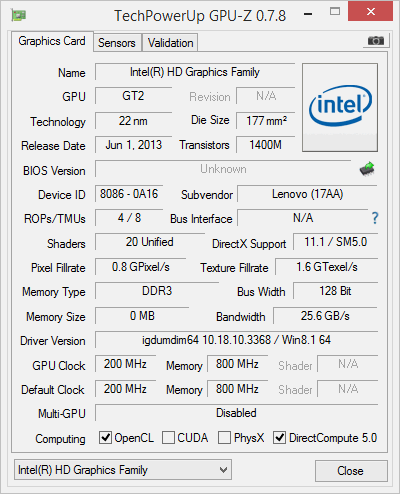This screenshot has width=400, height=494.
Task: Click the Intel vendor logo
Action: 340,107
